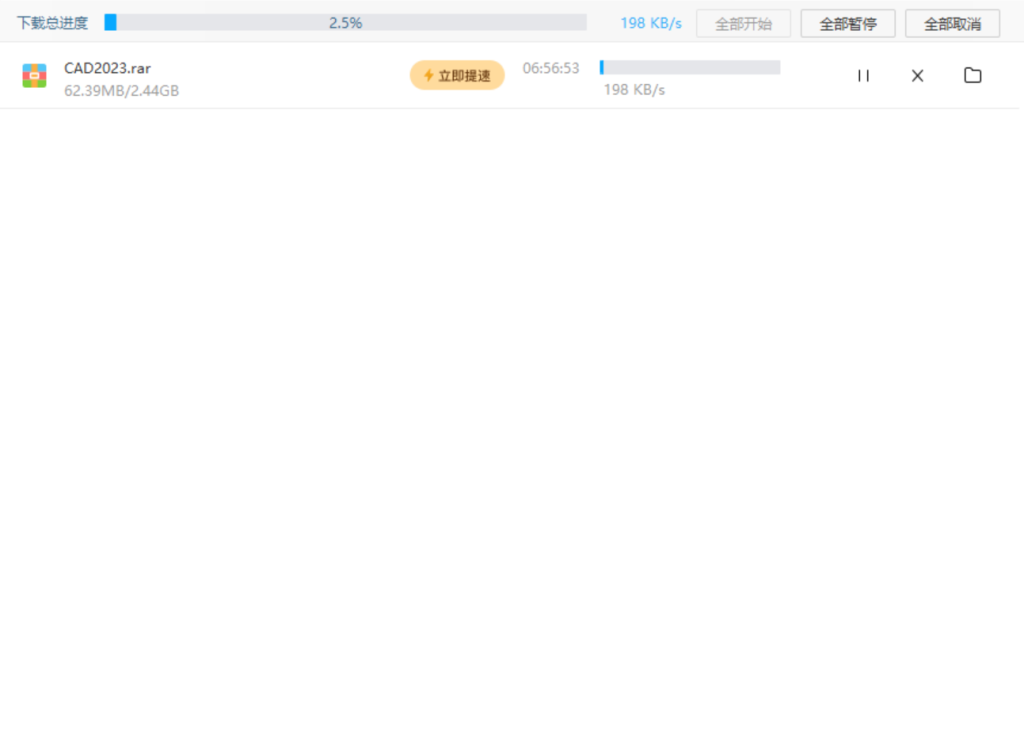Click the blue 198 KB/s speed text
Screen dimensions: 1024x744
click(x=651, y=21)
